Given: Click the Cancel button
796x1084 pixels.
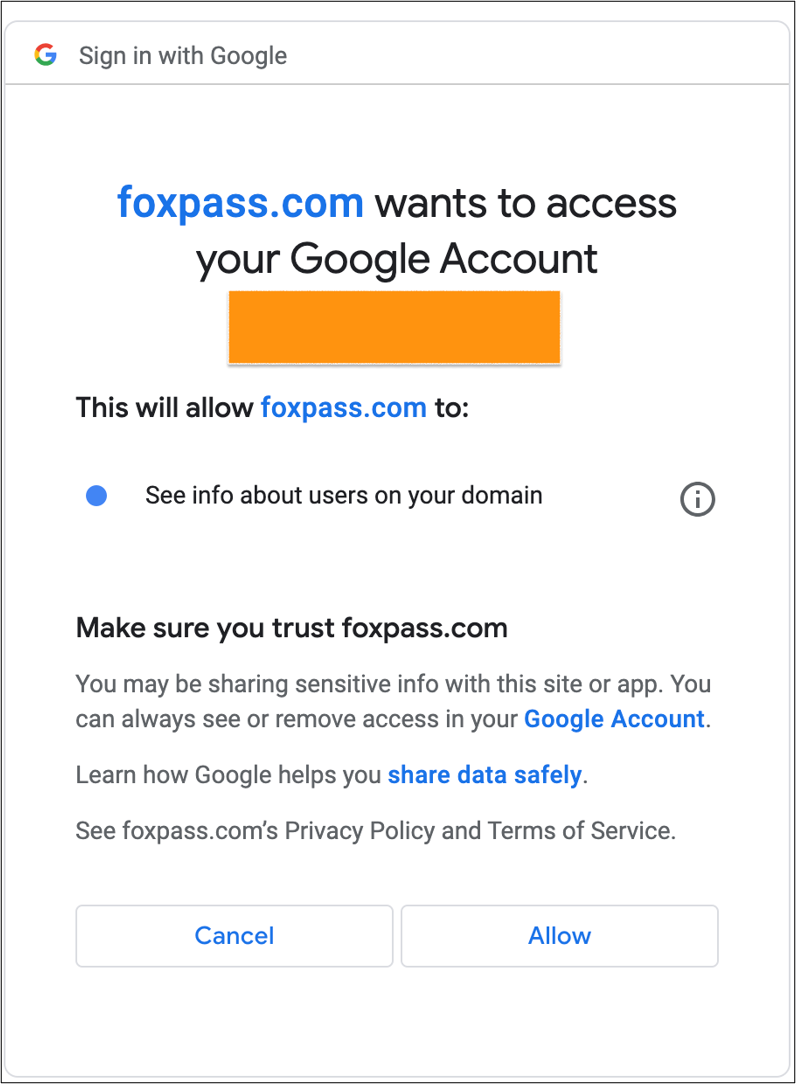Looking at the screenshot, I should 234,935.
